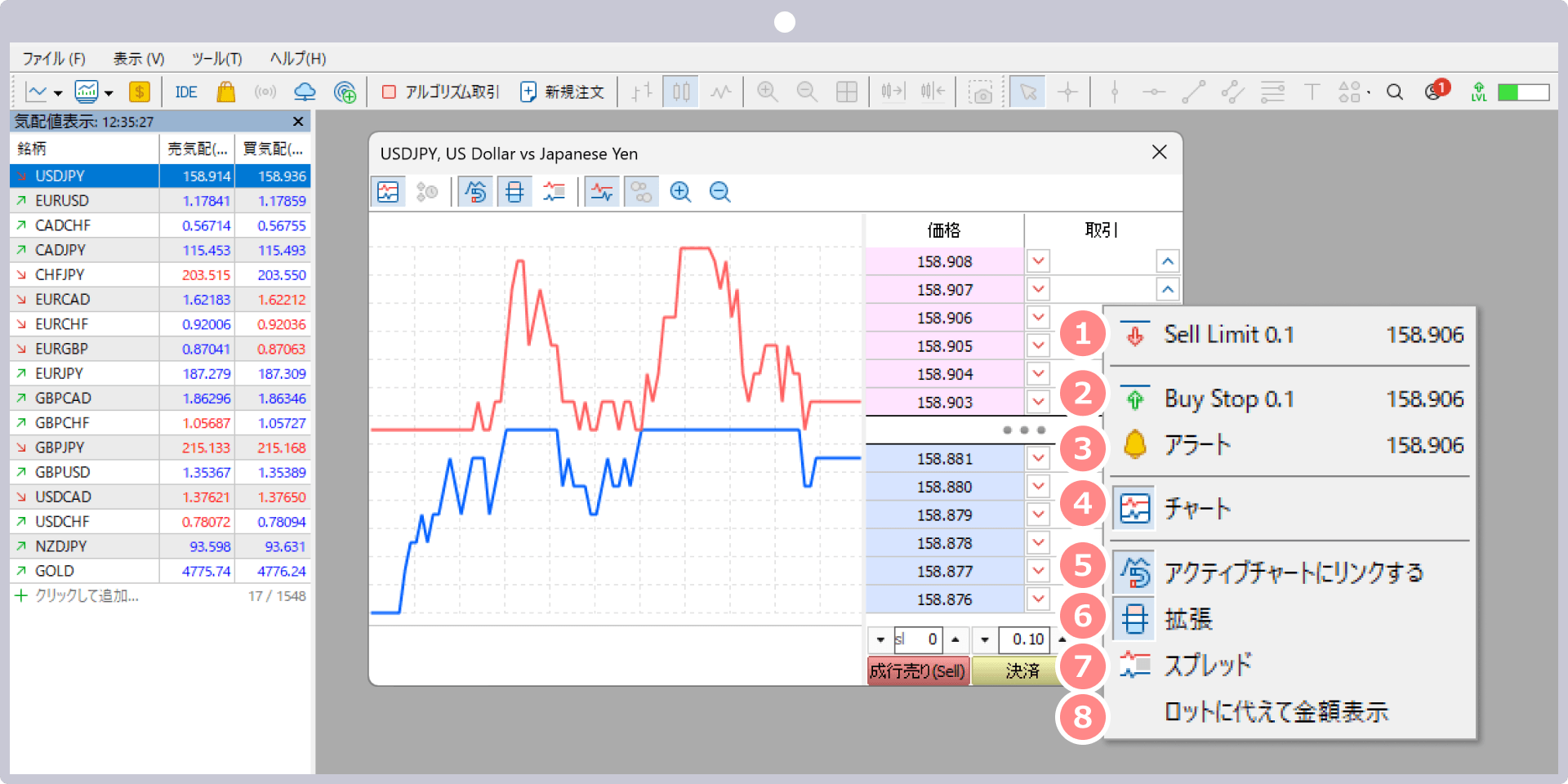This screenshot has width=1568, height=784.
Task: Open the ツール(T) menu
Action: pyautogui.click(x=216, y=59)
